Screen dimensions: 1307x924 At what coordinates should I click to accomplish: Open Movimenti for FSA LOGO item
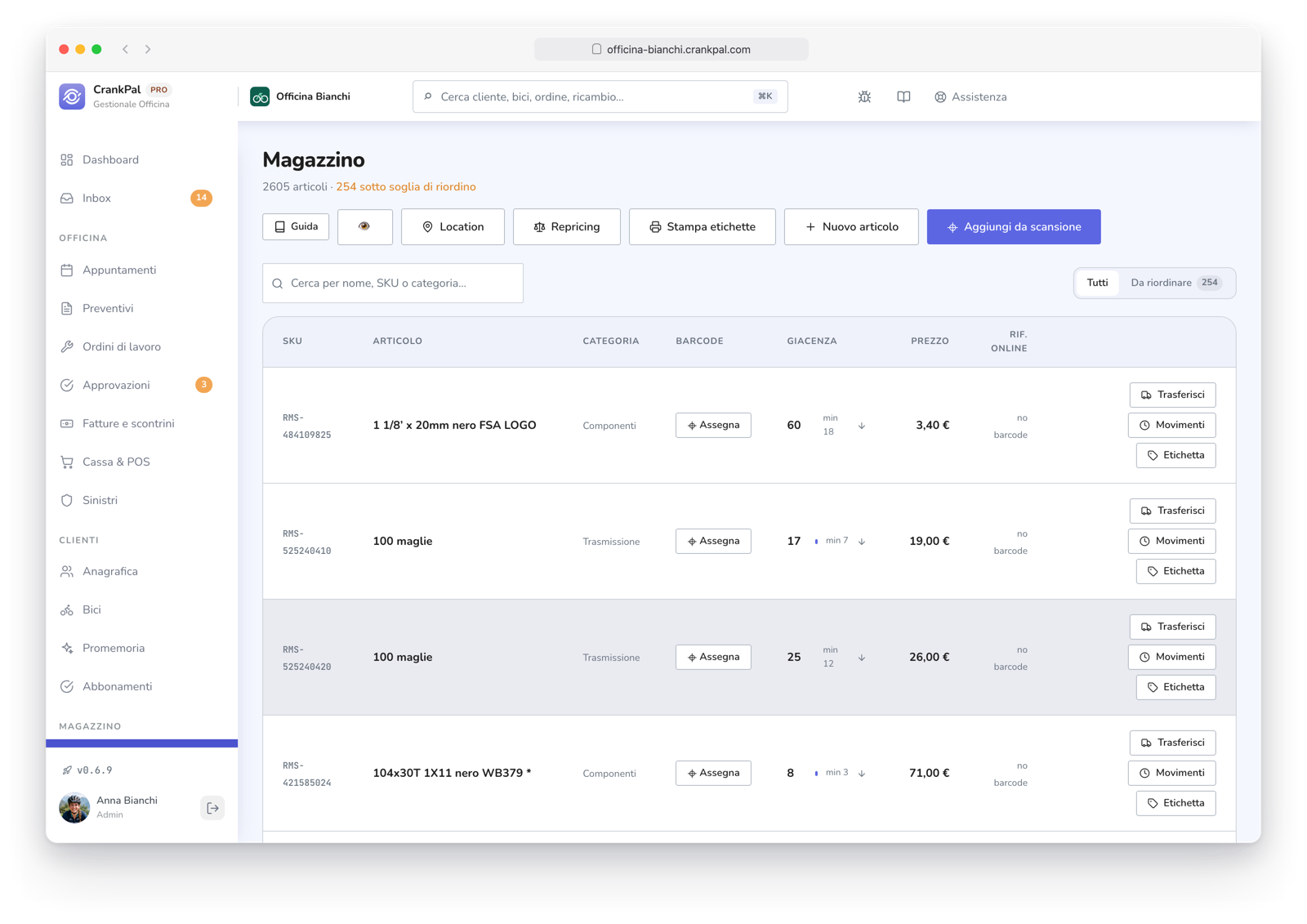point(1171,425)
